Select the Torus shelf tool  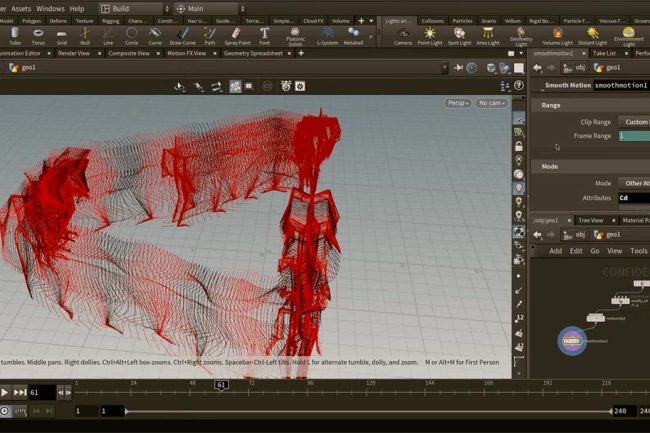click(38, 36)
